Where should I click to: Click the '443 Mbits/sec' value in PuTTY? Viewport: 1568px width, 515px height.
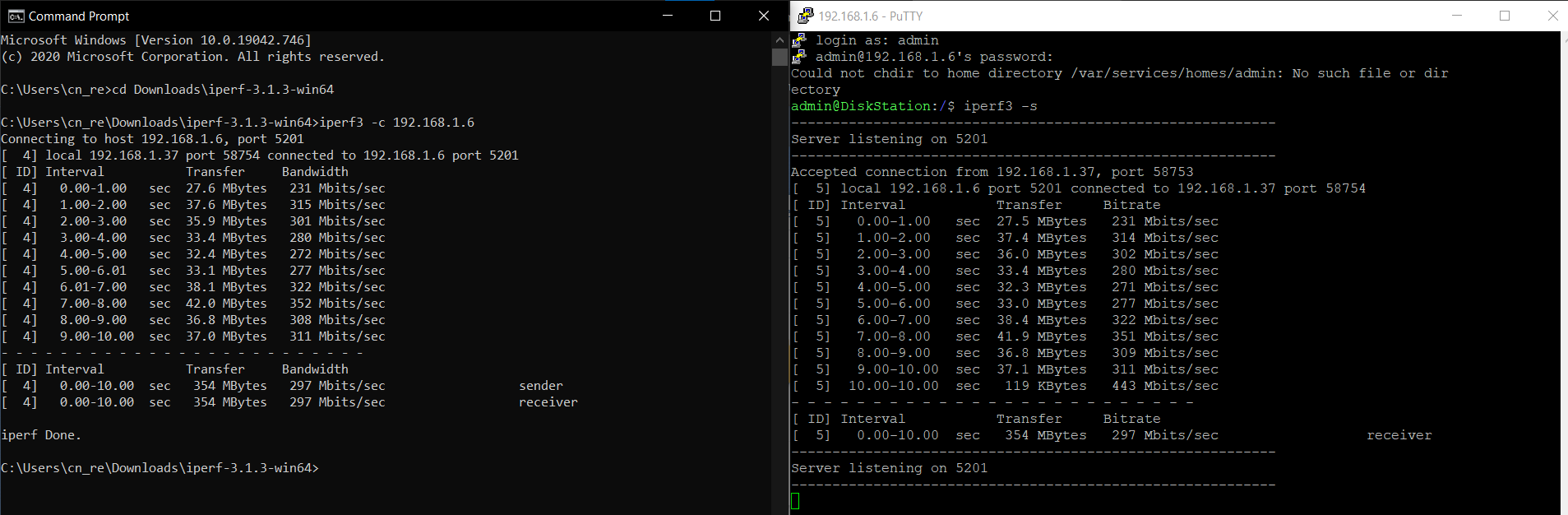click(x=1165, y=386)
